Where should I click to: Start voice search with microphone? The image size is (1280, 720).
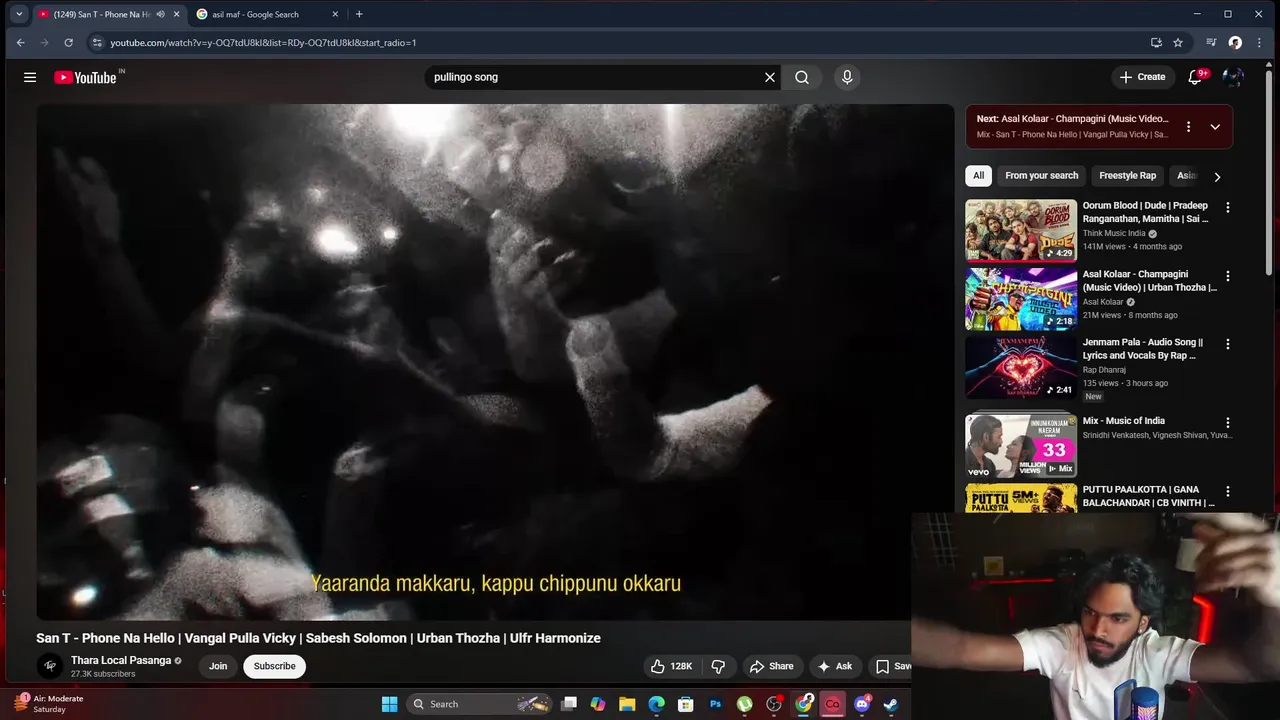click(847, 77)
